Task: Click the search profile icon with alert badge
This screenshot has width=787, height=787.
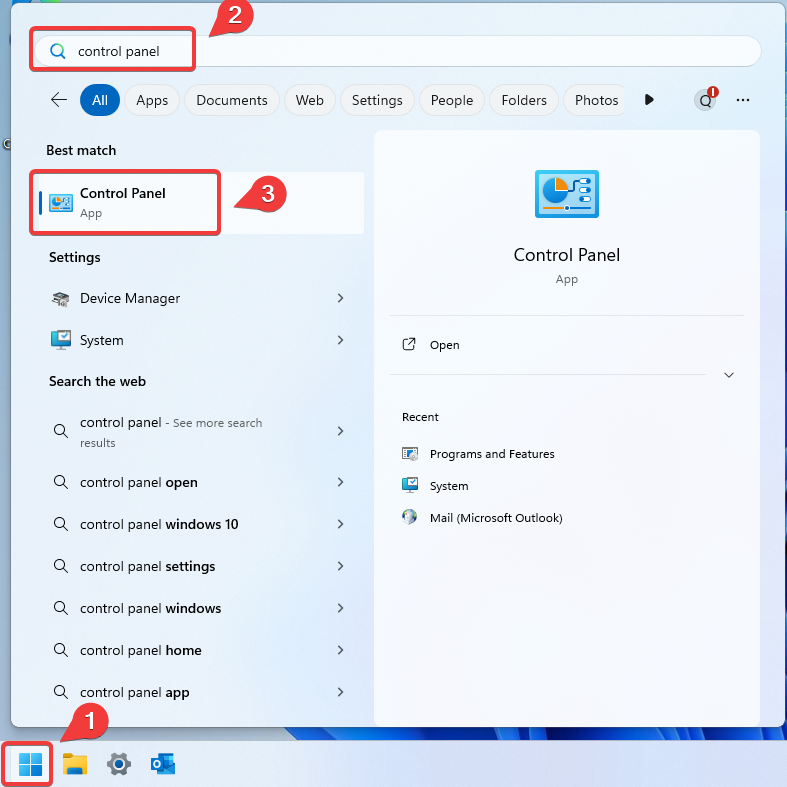Action: (706, 100)
